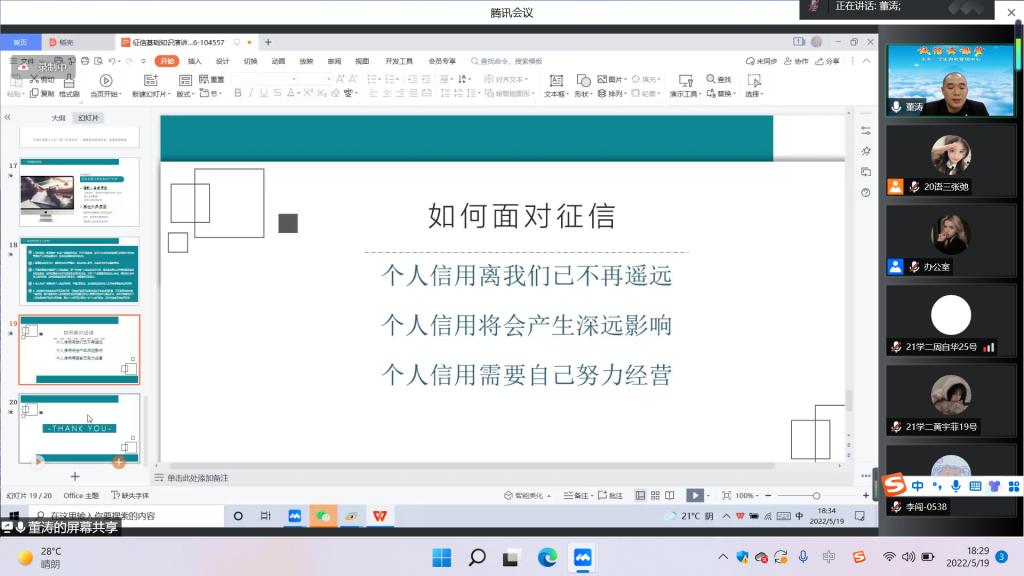
Task: Collapse the slide panel with double chevron
Action: coord(7,118)
